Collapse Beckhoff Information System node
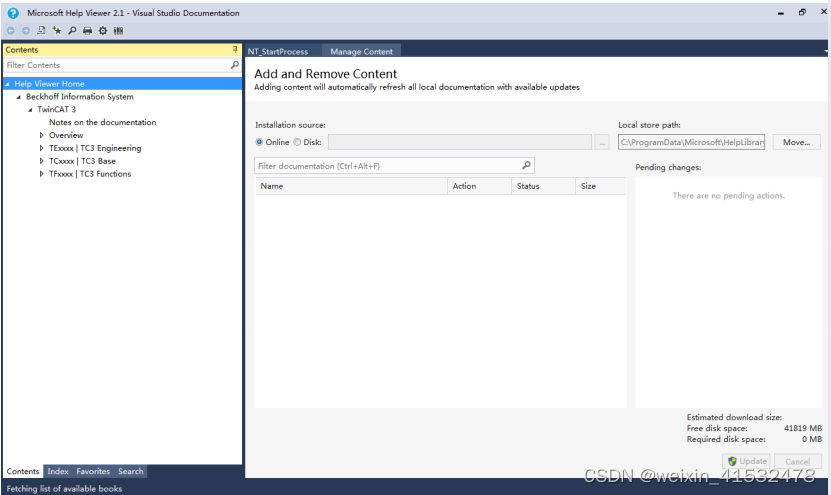The width and height of the screenshot is (831, 495). [x=19, y=97]
